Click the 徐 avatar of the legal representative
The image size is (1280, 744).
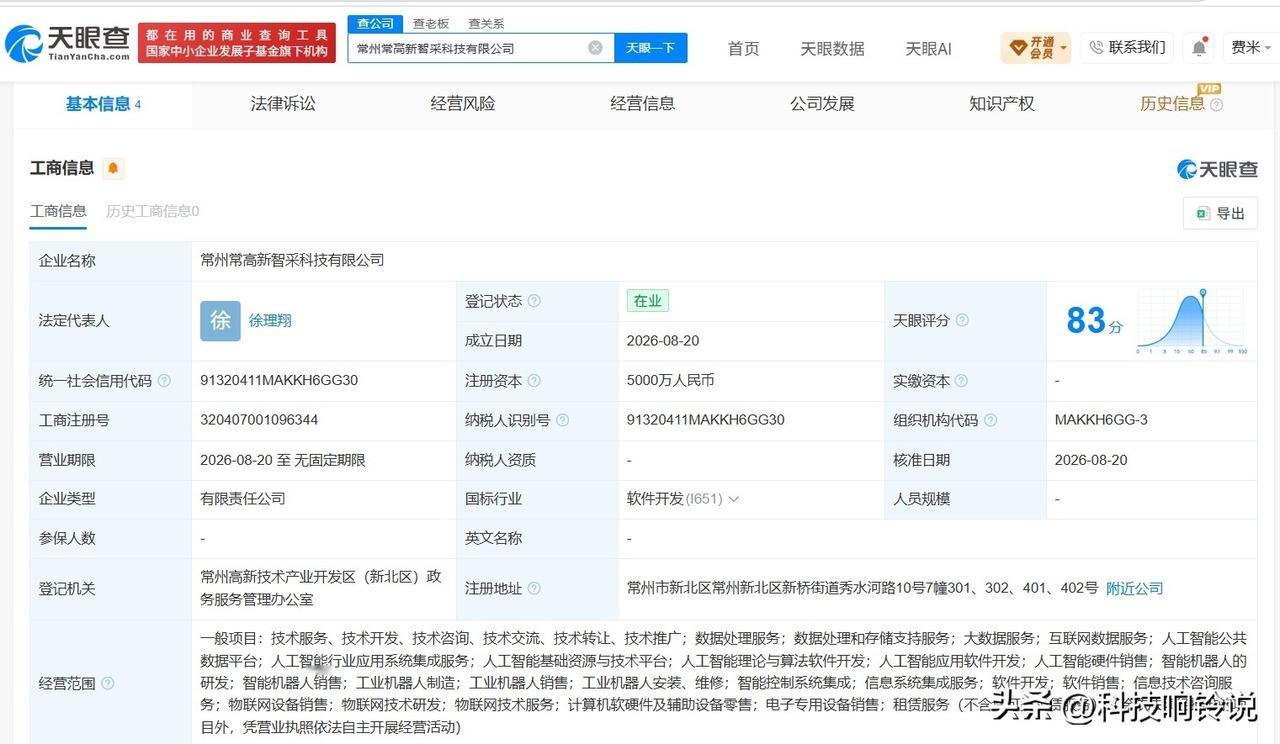pos(220,321)
